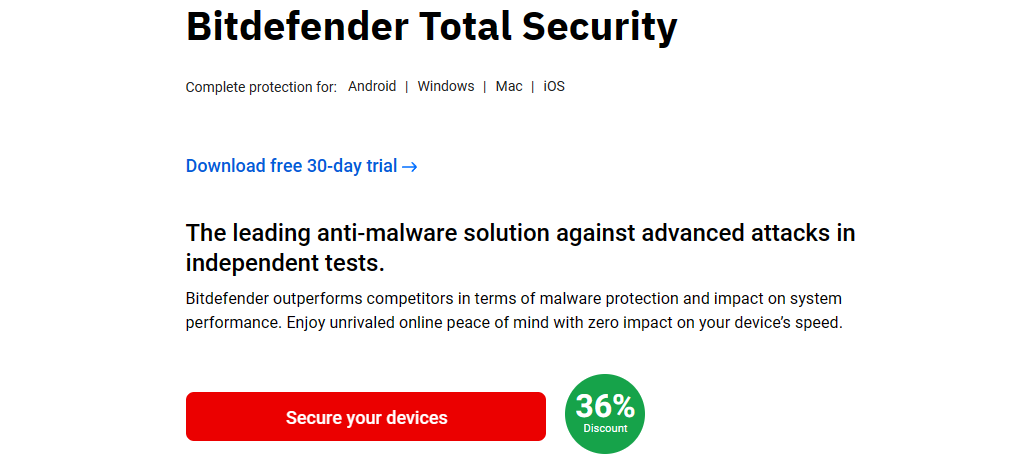This screenshot has height=456, width=1024.
Task: Click the word "Discount" inside the green badge
Action: pos(605,429)
